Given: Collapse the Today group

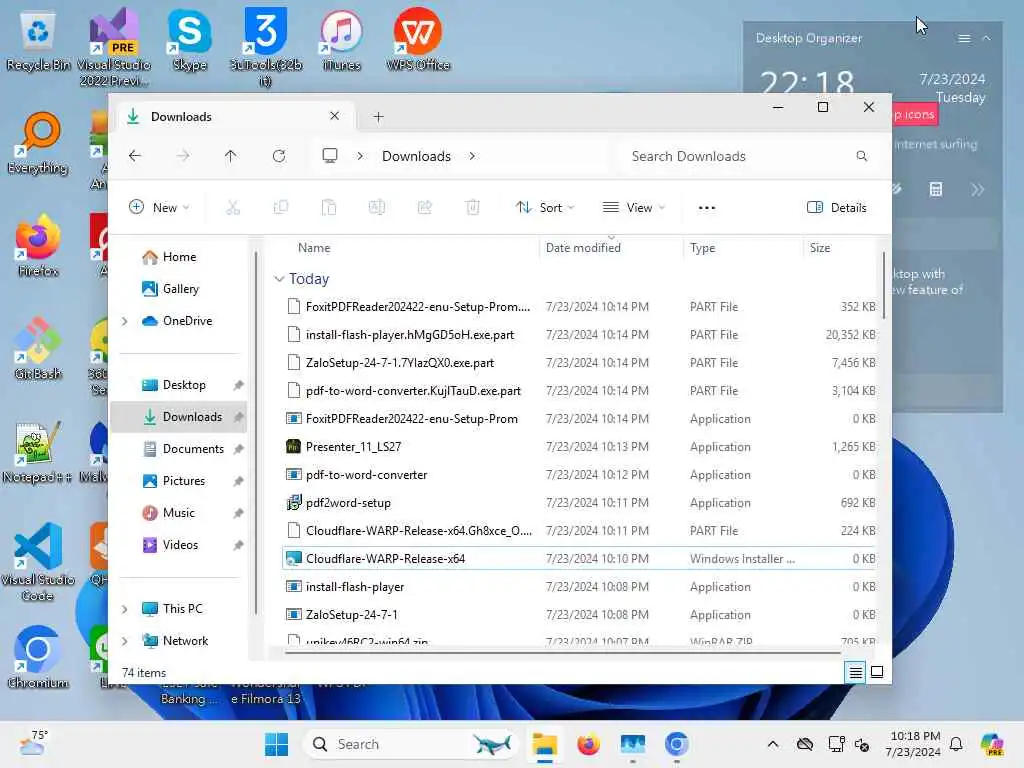Looking at the screenshot, I should pos(279,279).
